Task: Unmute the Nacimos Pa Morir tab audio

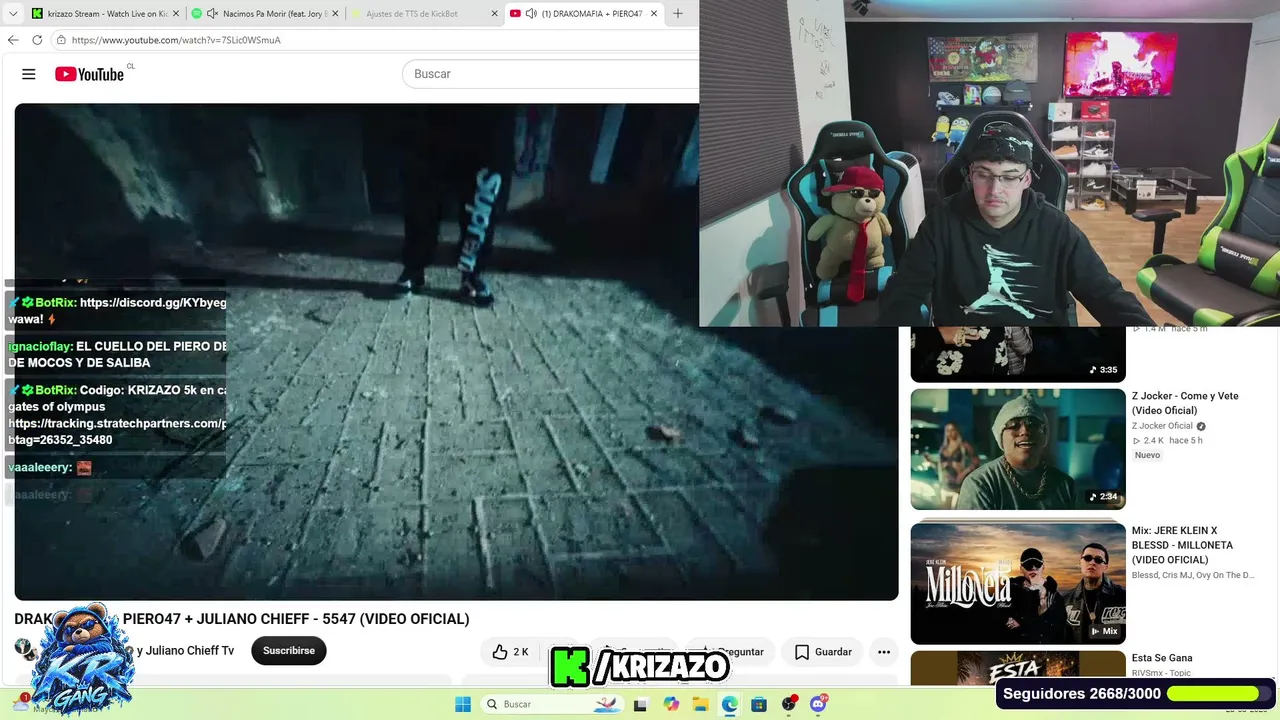Action: pyautogui.click(x=212, y=14)
